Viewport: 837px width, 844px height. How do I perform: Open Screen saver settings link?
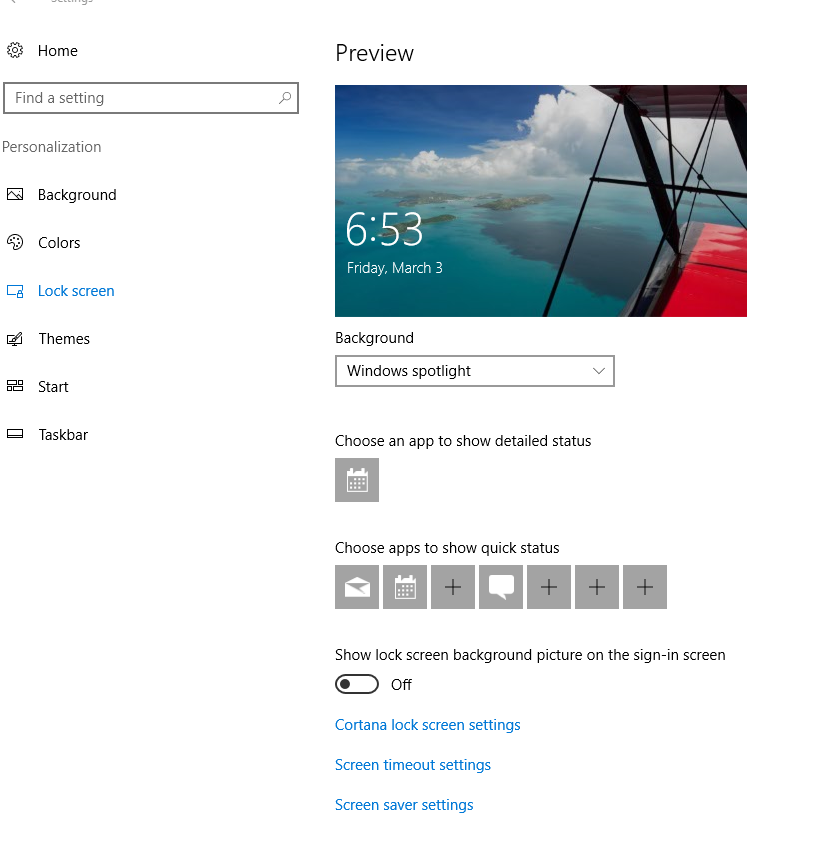point(404,805)
